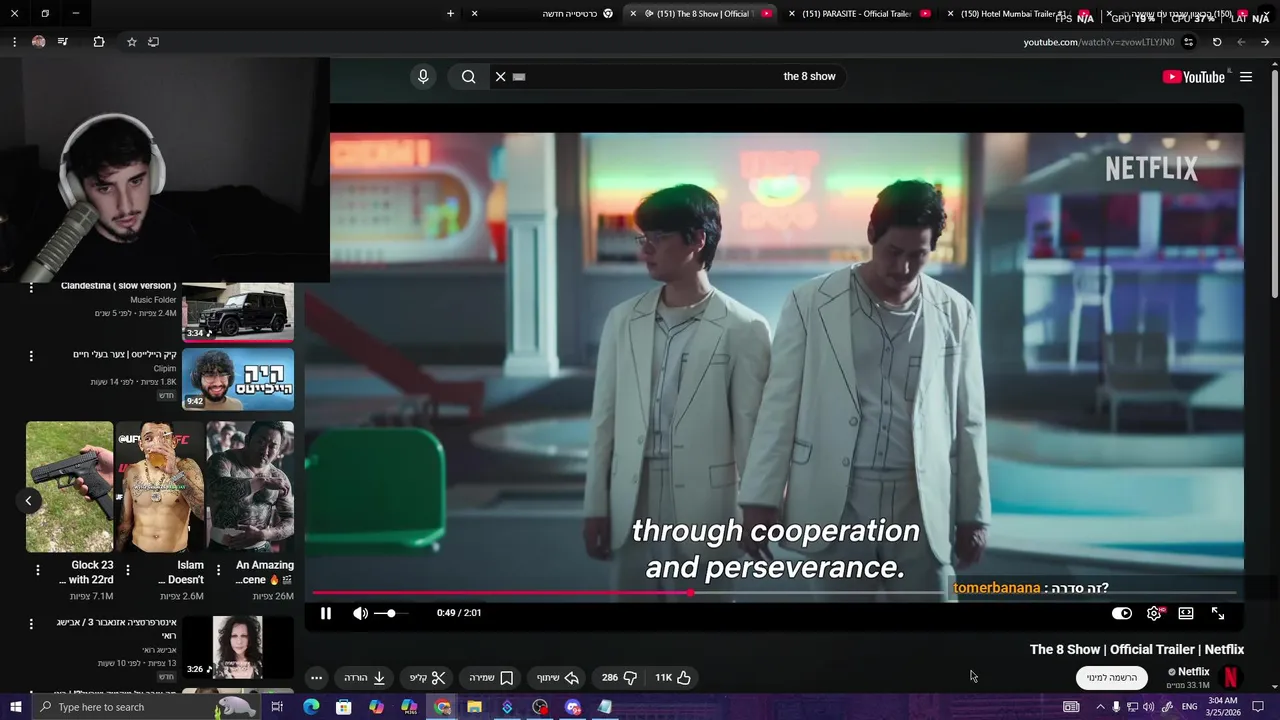This screenshot has height=720, width=1280.
Task: Open Clandestina (slow version) video thumbnail
Action: pyautogui.click(x=238, y=311)
